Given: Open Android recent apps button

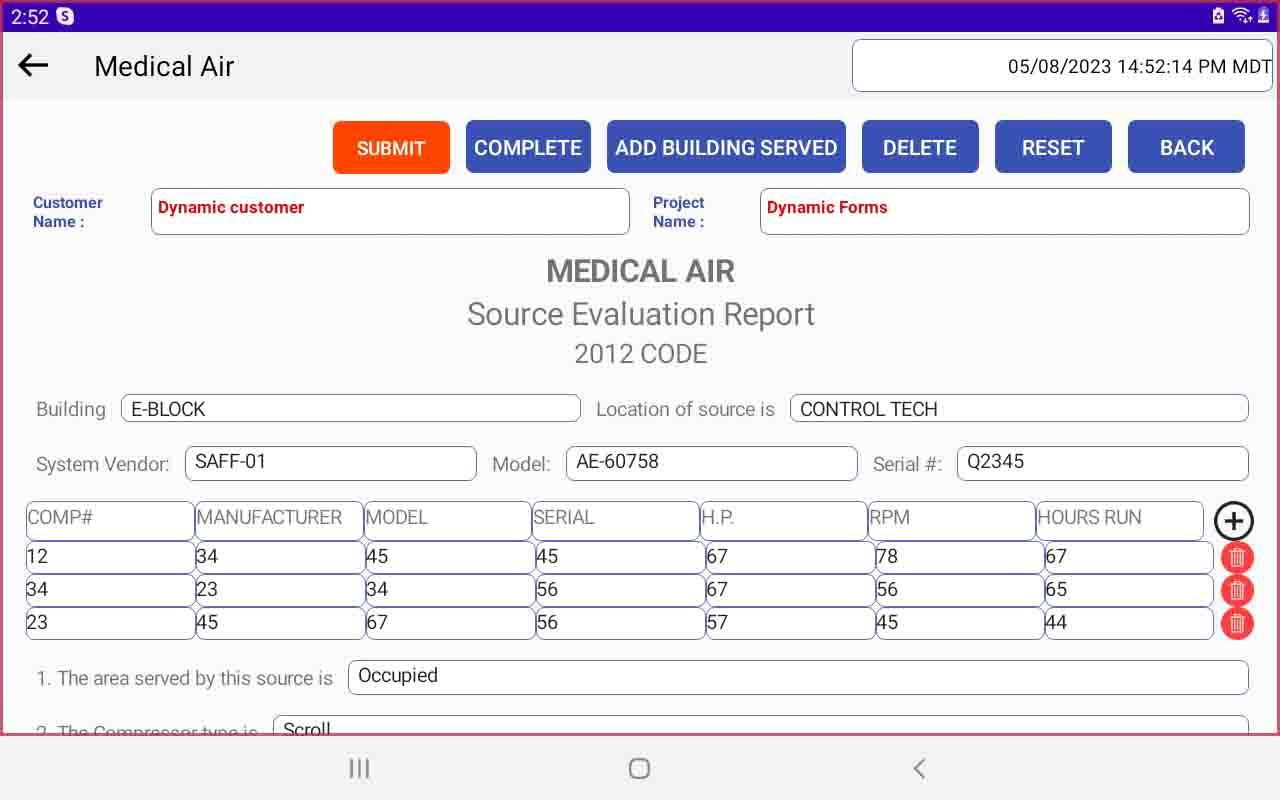Looking at the screenshot, I should pos(359,768).
